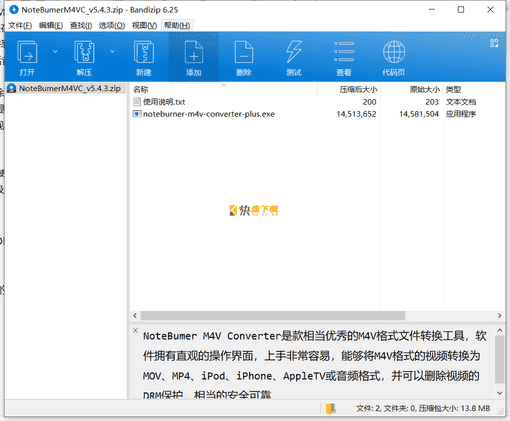Click the 文本文档 type cell
Screen dimensions: 510x421
[x=461, y=102]
